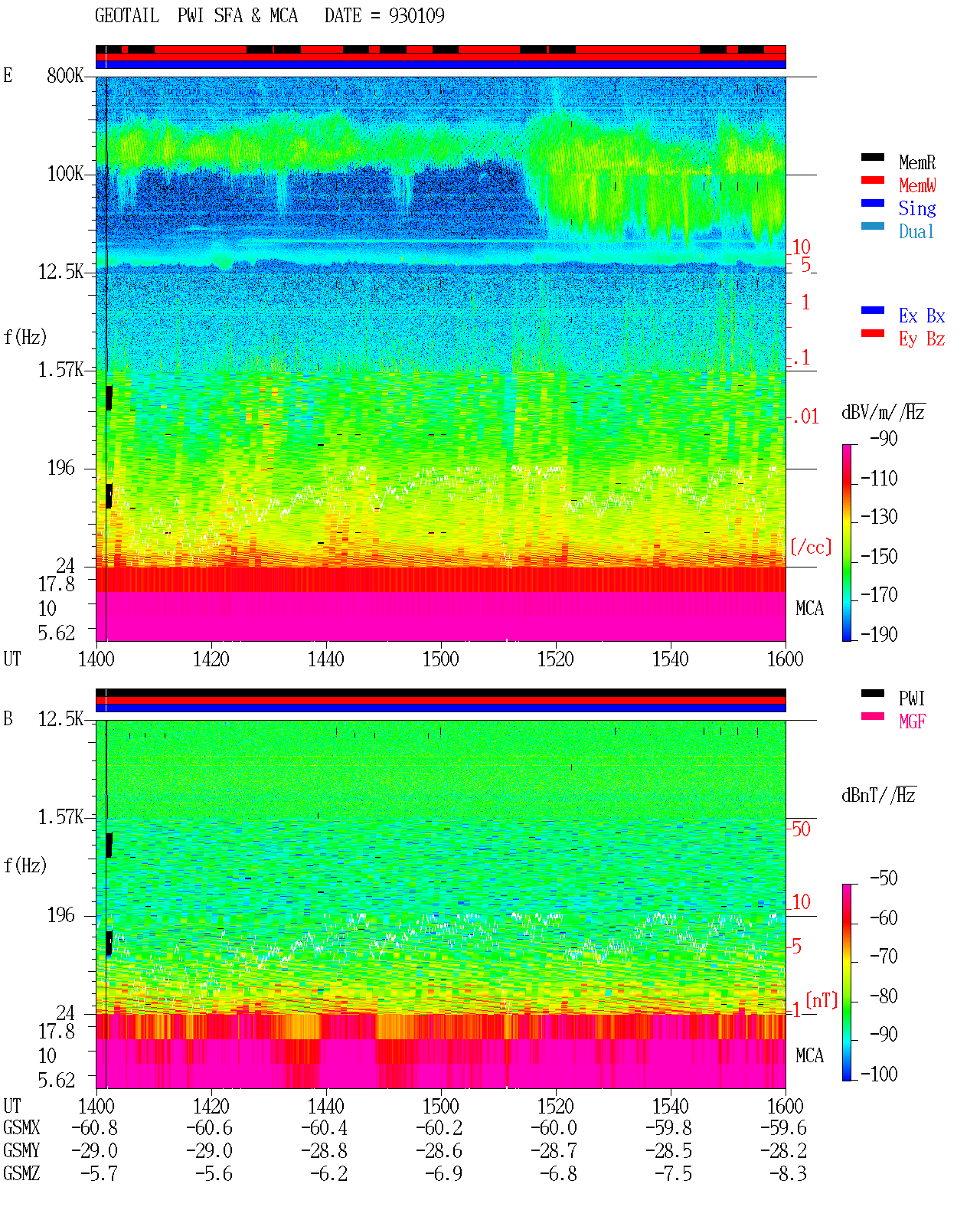
Task: Select the GSMX value "-60.8"
Action: pos(94,1128)
